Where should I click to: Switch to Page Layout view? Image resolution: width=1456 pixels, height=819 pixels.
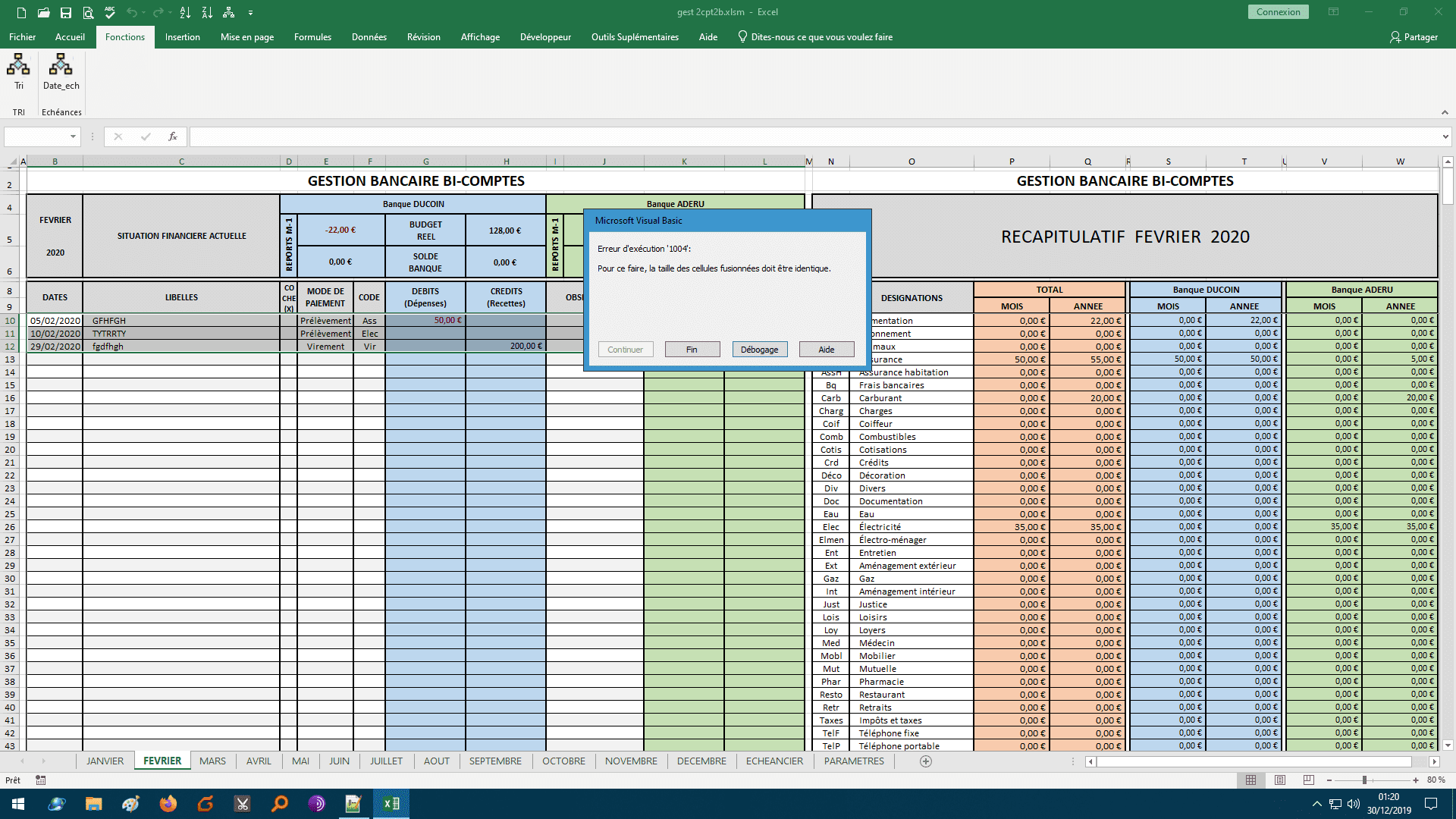point(1280,780)
